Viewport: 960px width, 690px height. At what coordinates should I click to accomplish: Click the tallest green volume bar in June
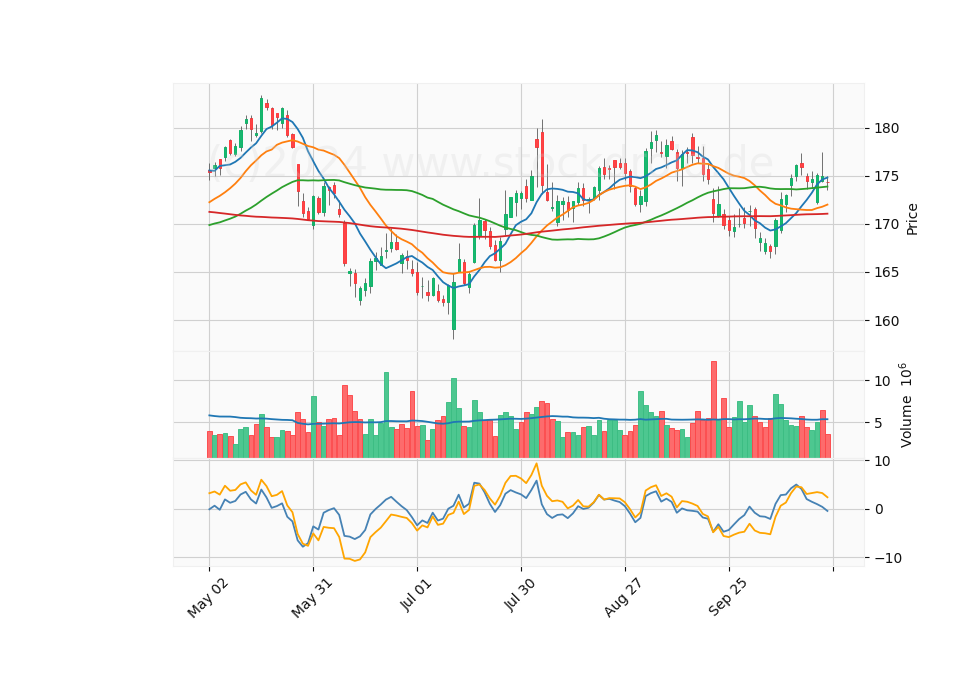click(386, 415)
